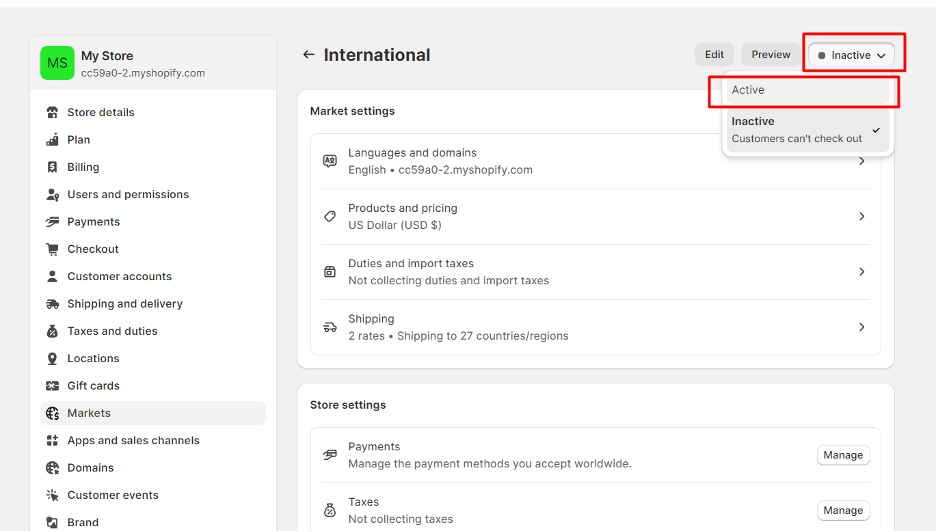Click the Domains globe icon
The image size is (936, 532).
tap(53, 468)
